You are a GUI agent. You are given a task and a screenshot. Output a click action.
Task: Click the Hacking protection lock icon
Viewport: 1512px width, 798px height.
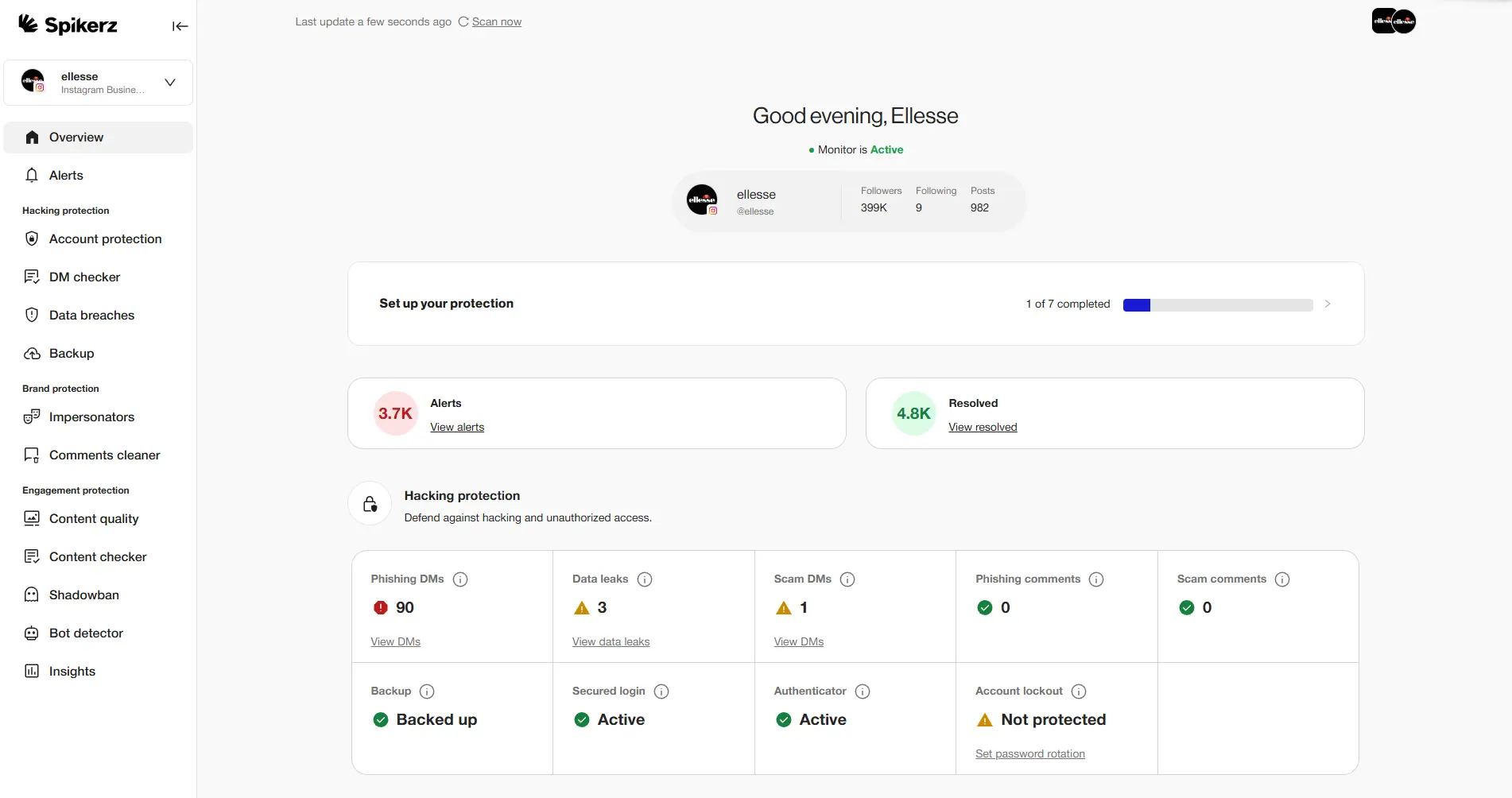pyautogui.click(x=370, y=504)
